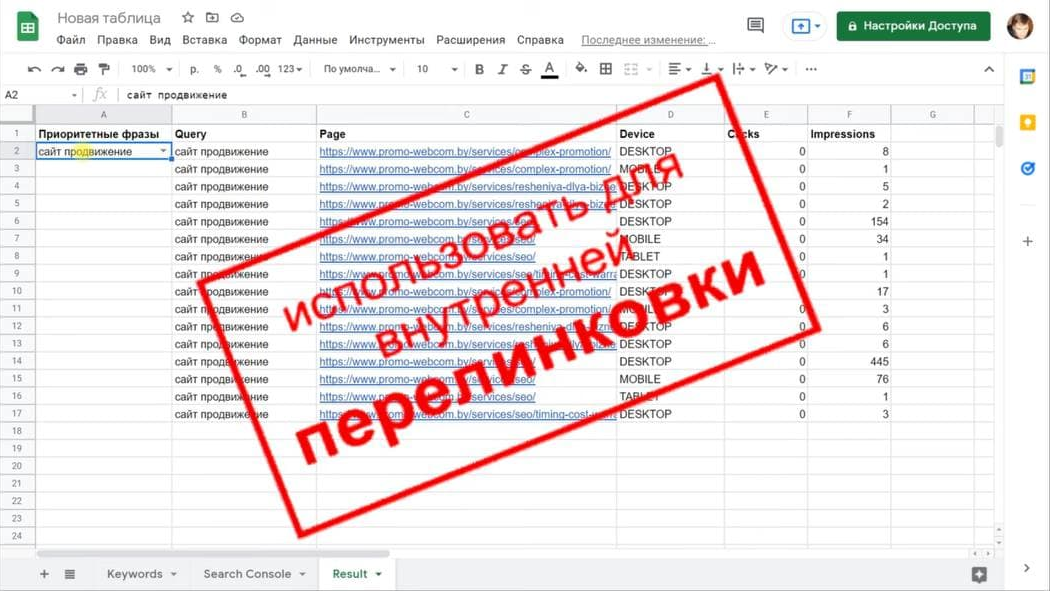Switch to the Keywords sheet tab
The height and width of the screenshot is (591, 1050).
(134, 574)
